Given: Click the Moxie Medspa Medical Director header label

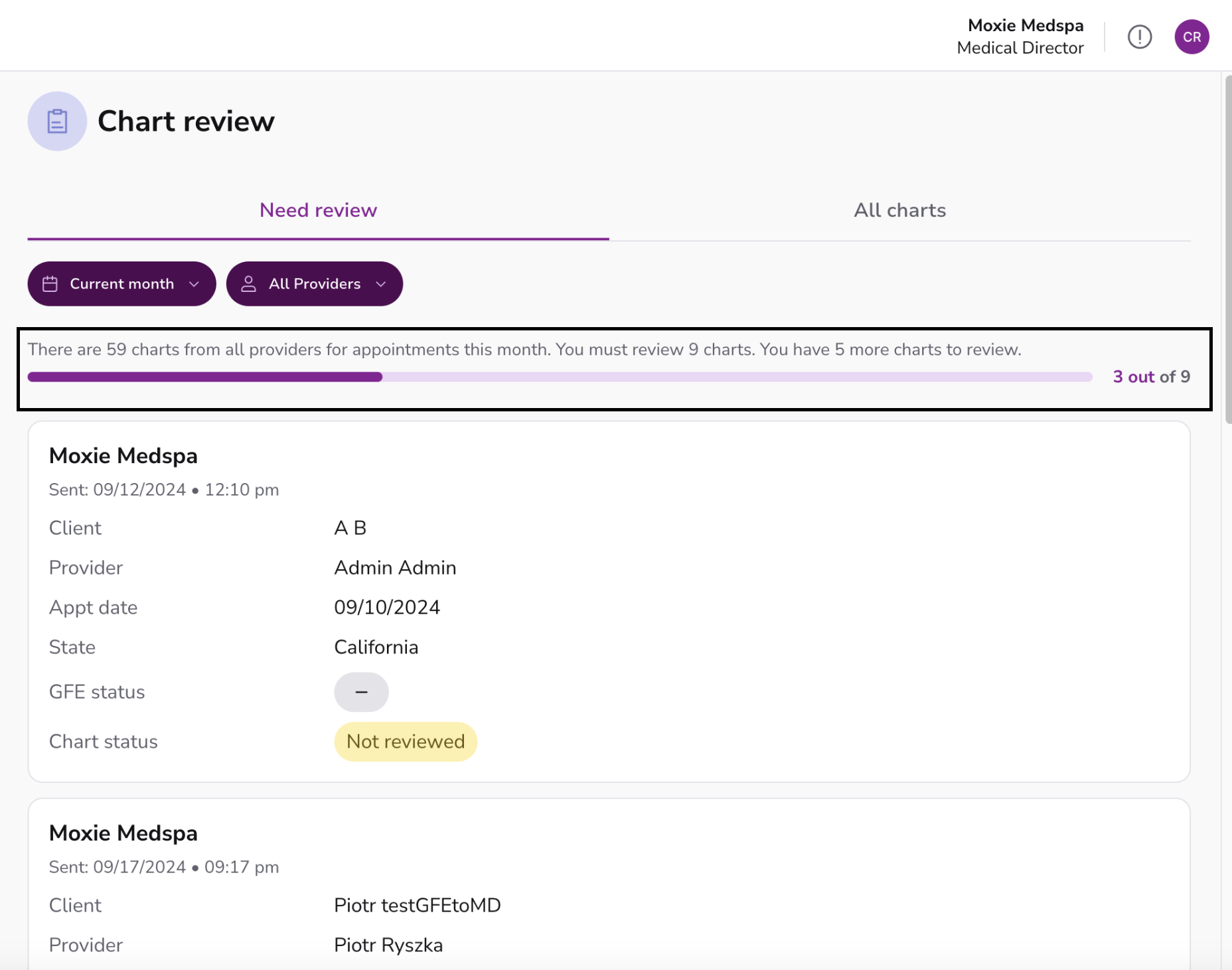Looking at the screenshot, I should (1020, 36).
